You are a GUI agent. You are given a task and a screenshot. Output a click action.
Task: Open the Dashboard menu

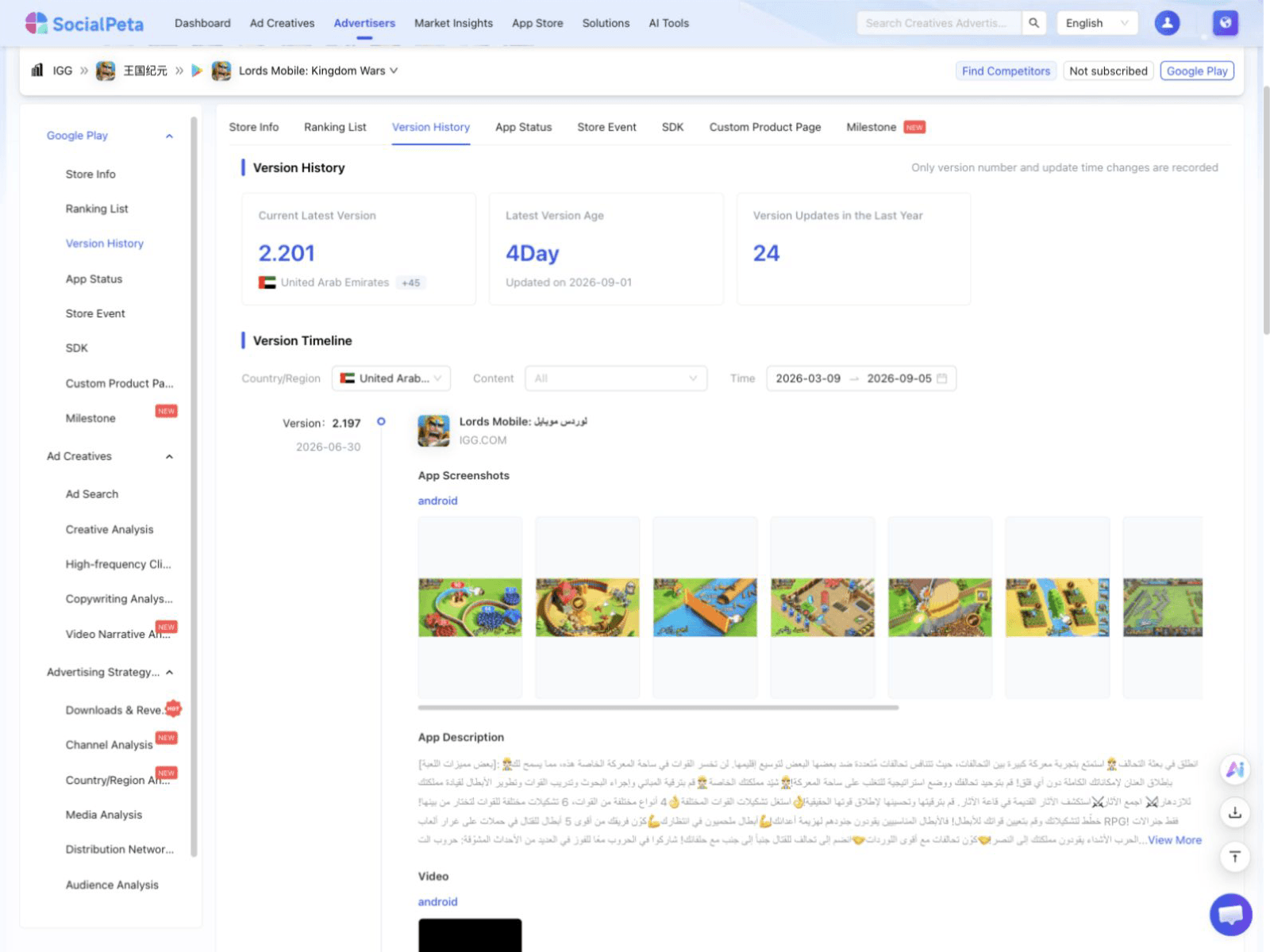pyautogui.click(x=202, y=23)
